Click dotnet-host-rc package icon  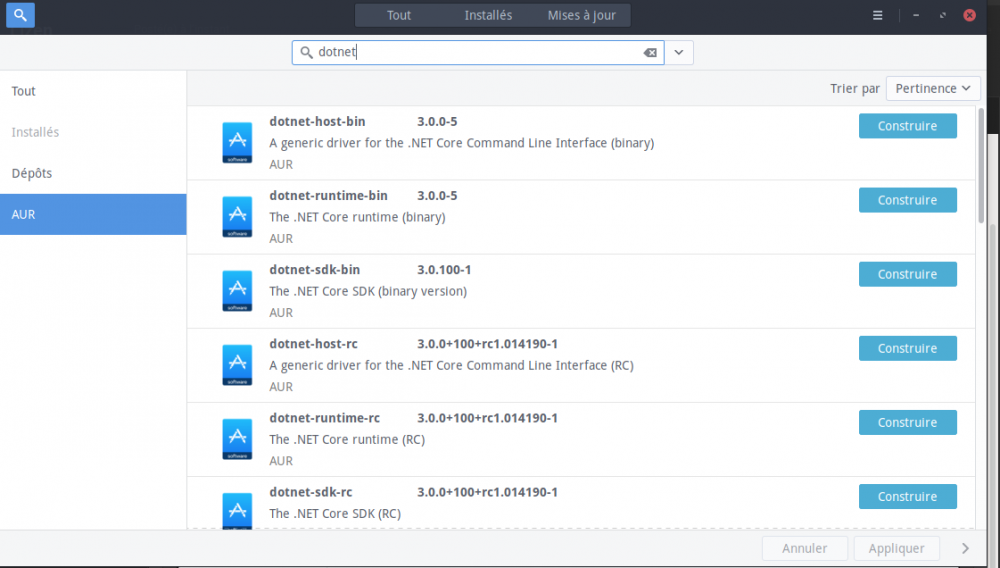tap(237, 365)
